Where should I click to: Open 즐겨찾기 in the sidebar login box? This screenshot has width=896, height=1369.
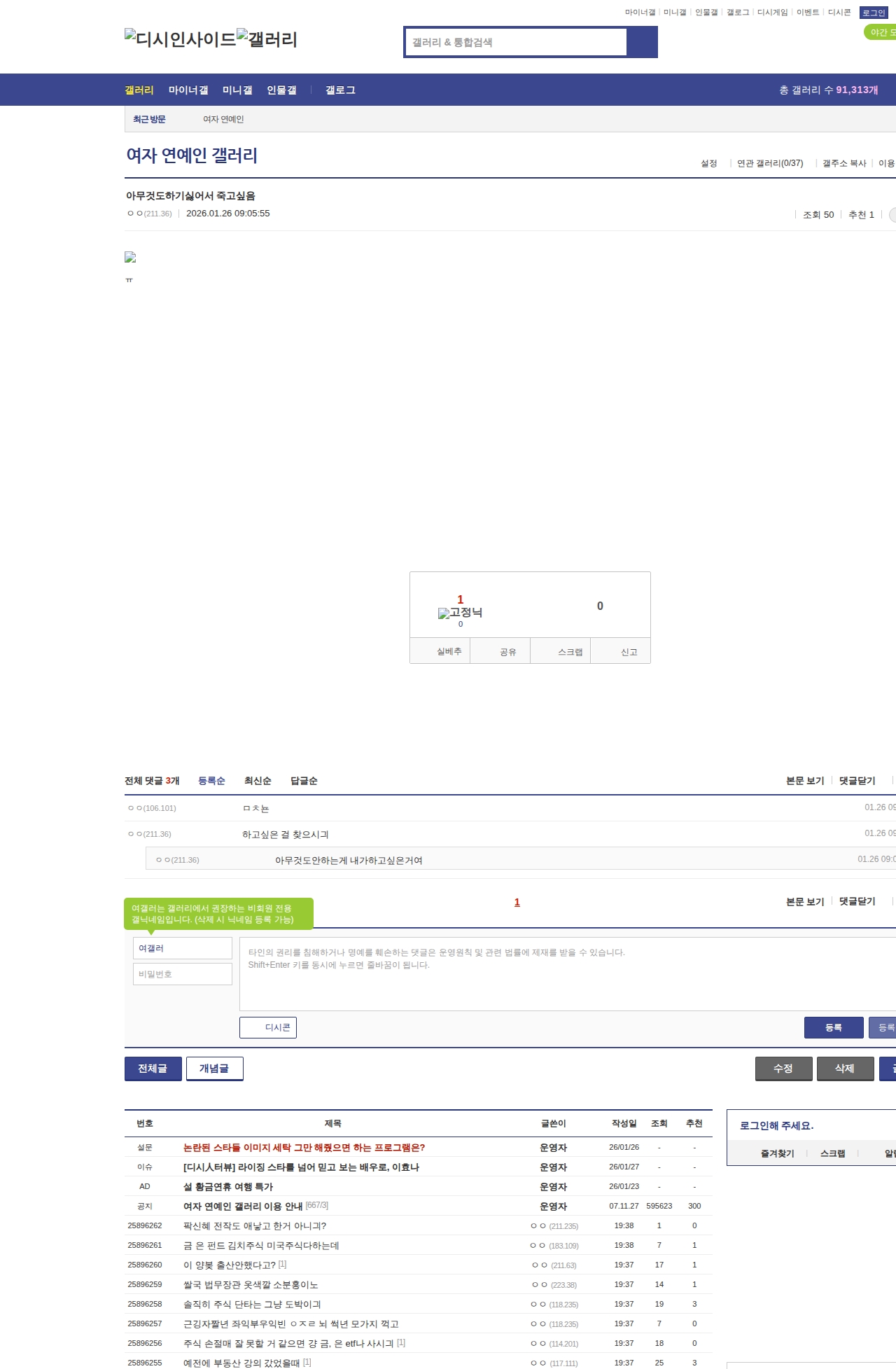tap(778, 1153)
